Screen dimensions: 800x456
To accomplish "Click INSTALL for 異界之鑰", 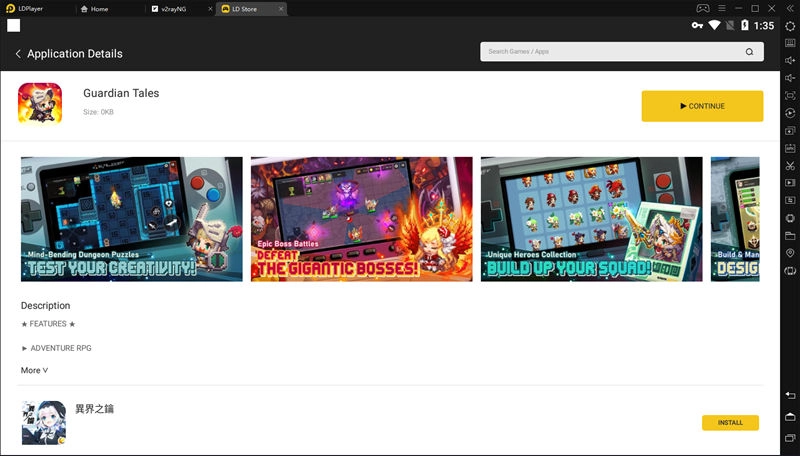I will point(730,423).
